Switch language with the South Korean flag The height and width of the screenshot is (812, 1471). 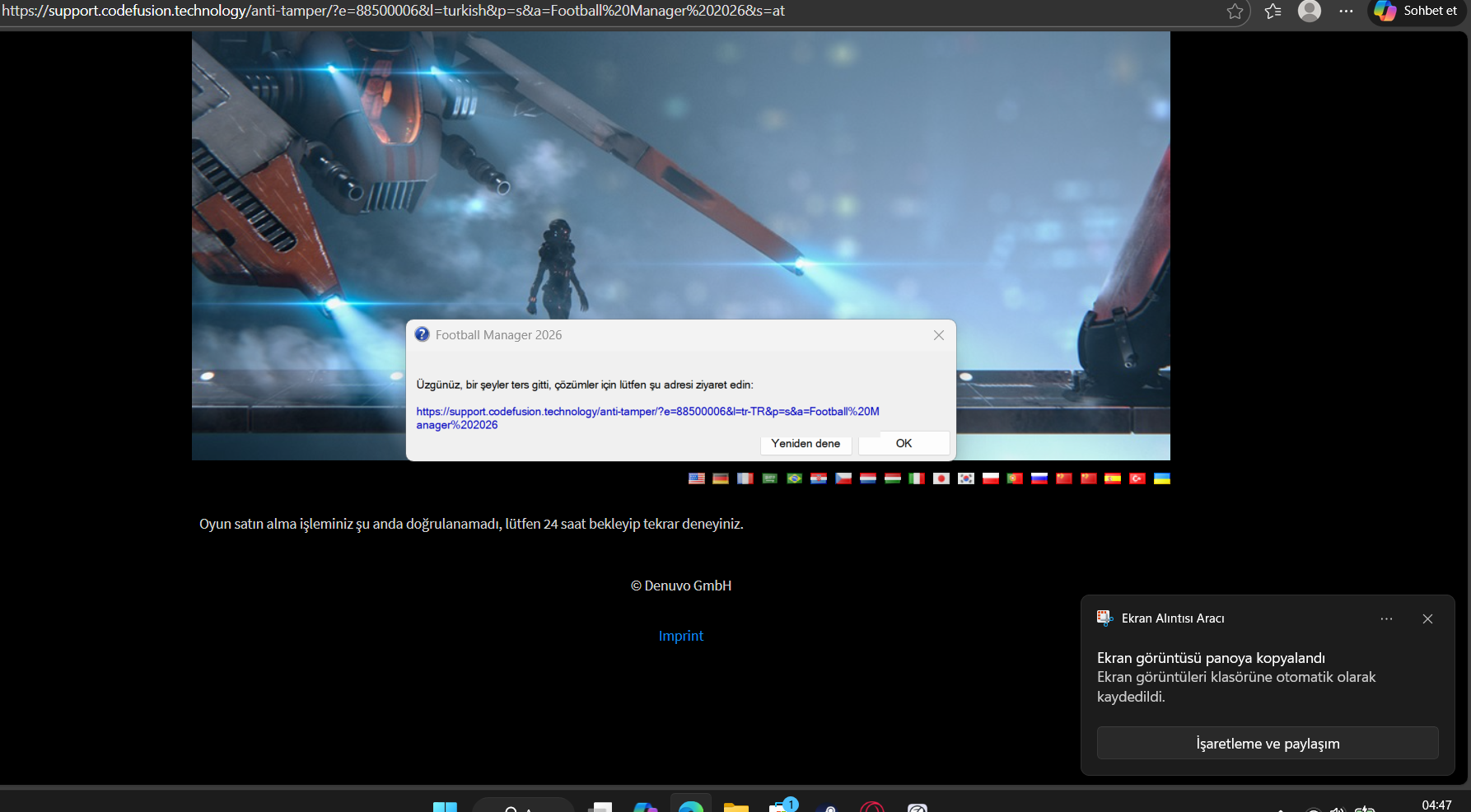click(x=966, y=478)
